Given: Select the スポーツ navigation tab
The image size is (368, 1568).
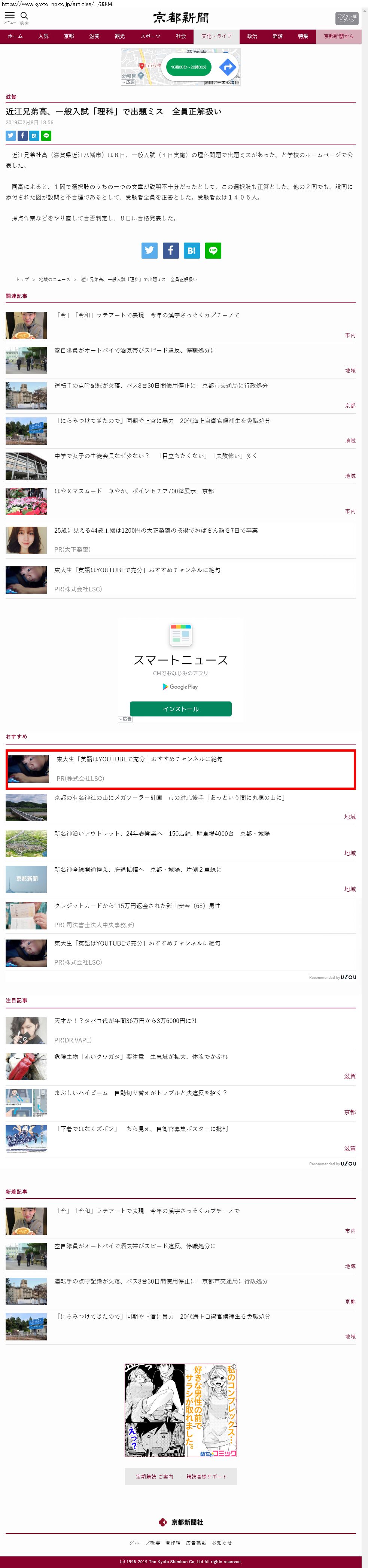Looking at the screenshot, I should [x=150, y=37].
